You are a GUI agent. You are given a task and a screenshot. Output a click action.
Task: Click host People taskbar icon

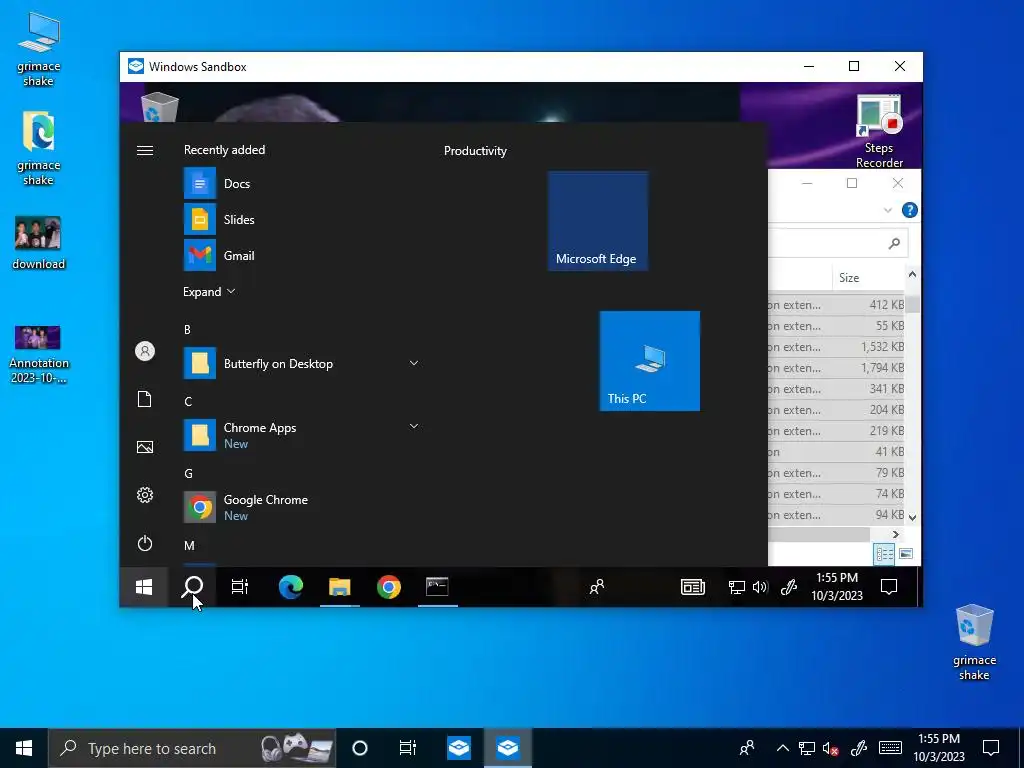tap(747, 748)
